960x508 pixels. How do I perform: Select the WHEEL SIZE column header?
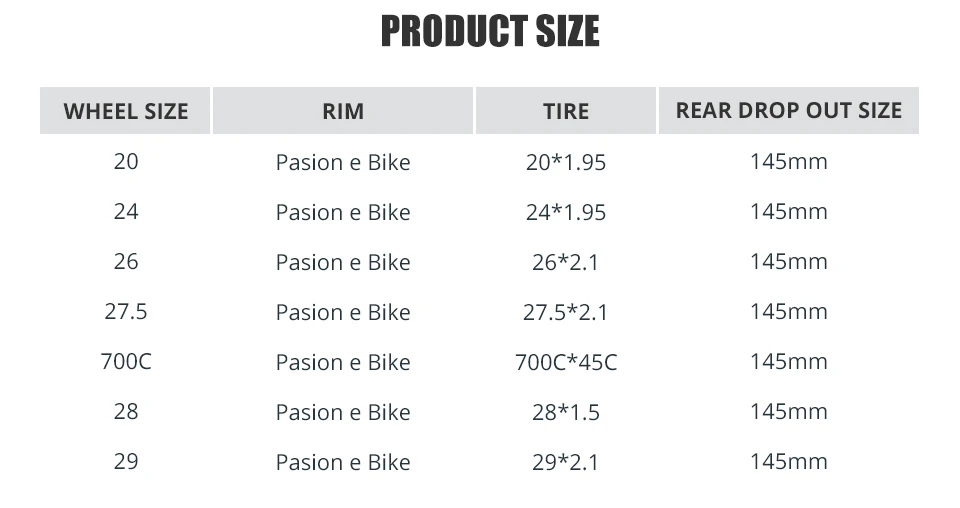(x=126, y=111)
